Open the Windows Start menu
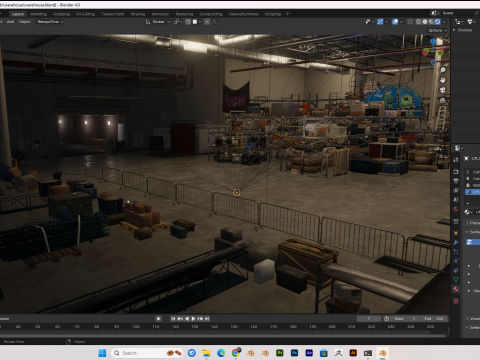 point(102,353)
